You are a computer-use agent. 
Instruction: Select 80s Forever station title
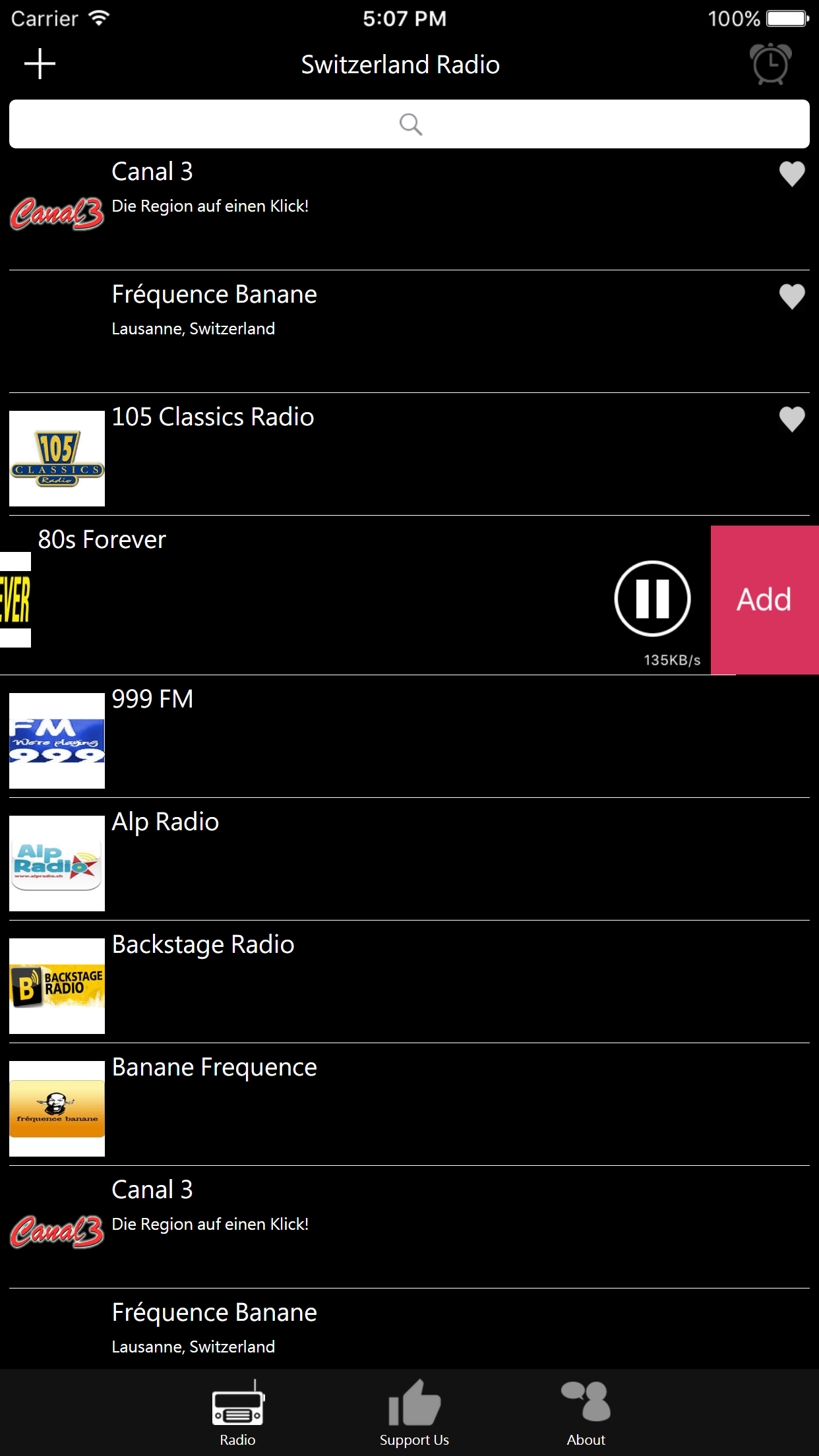pos(102,539)
